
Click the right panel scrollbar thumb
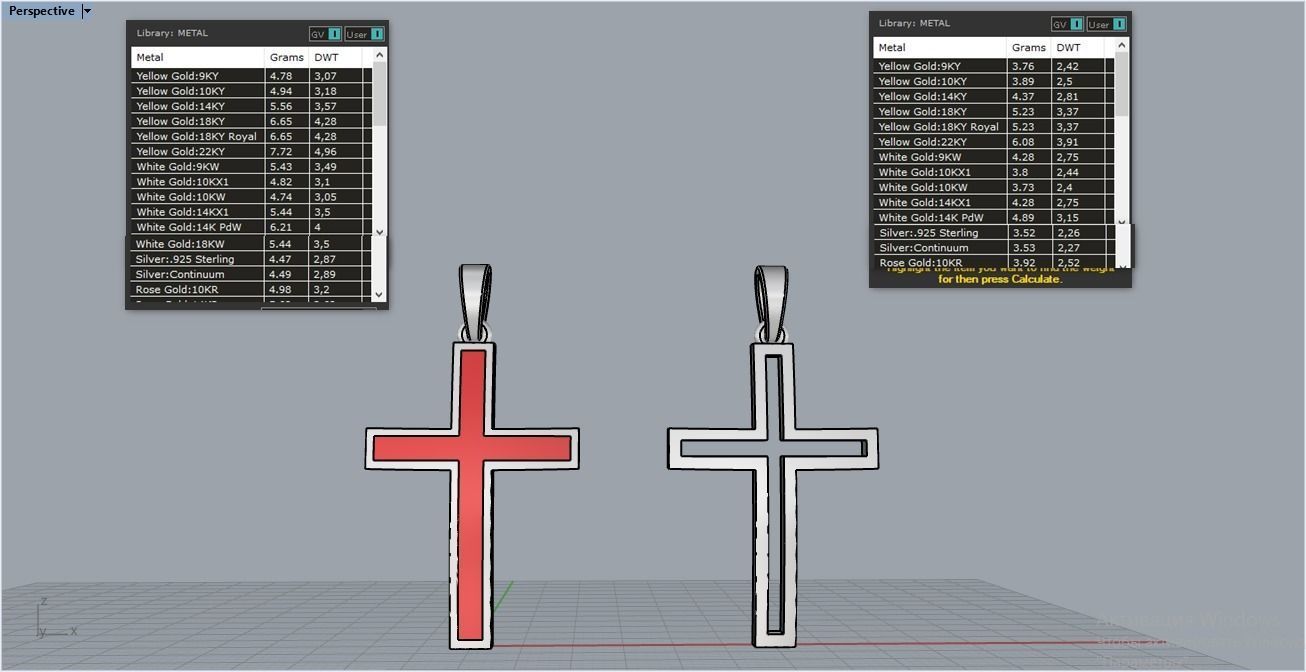point(1121,84)
